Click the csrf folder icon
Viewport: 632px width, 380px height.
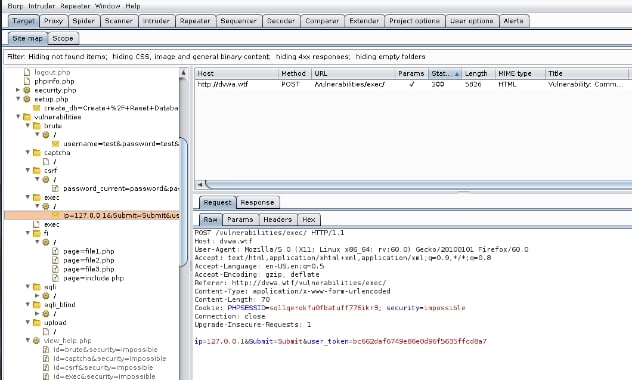tap(37, 170)
